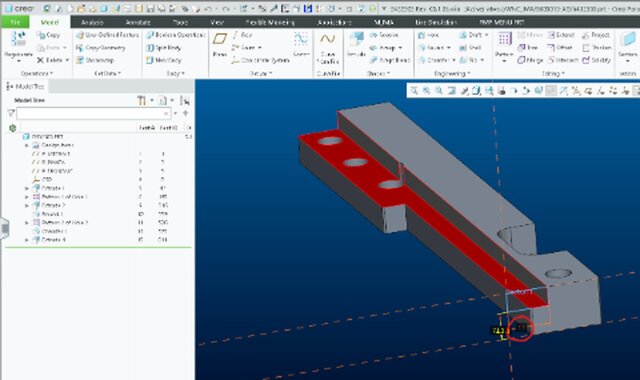Viewport: 640px width, 380px height.
Task: Expand Pattern 1 of Hole 1
Action: point(27,197)
